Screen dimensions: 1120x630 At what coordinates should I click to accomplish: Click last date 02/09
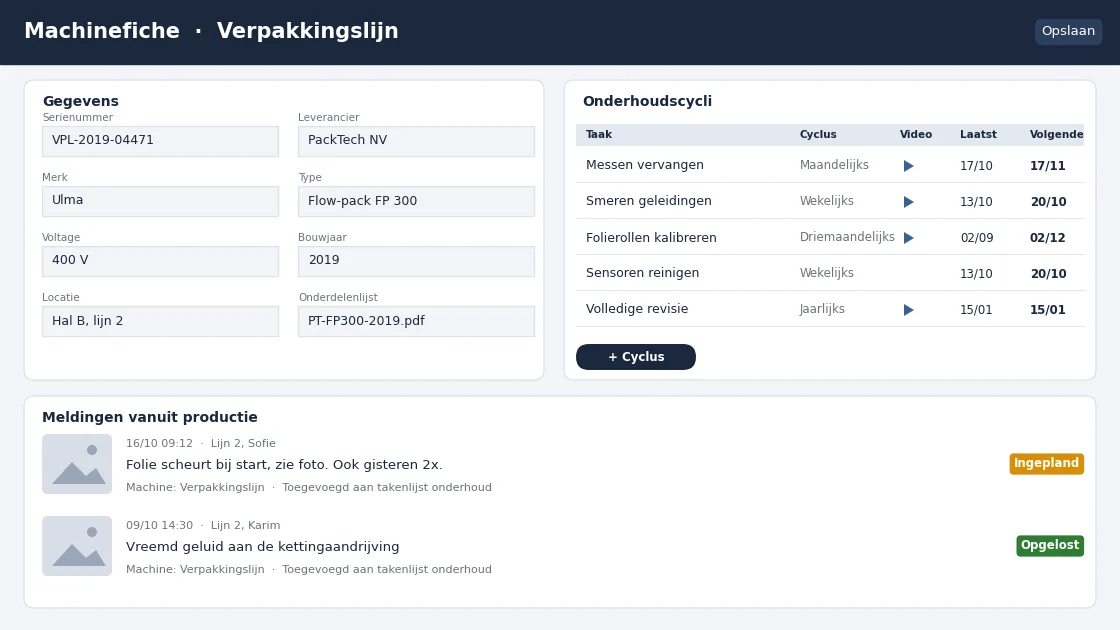pos(976,238)
